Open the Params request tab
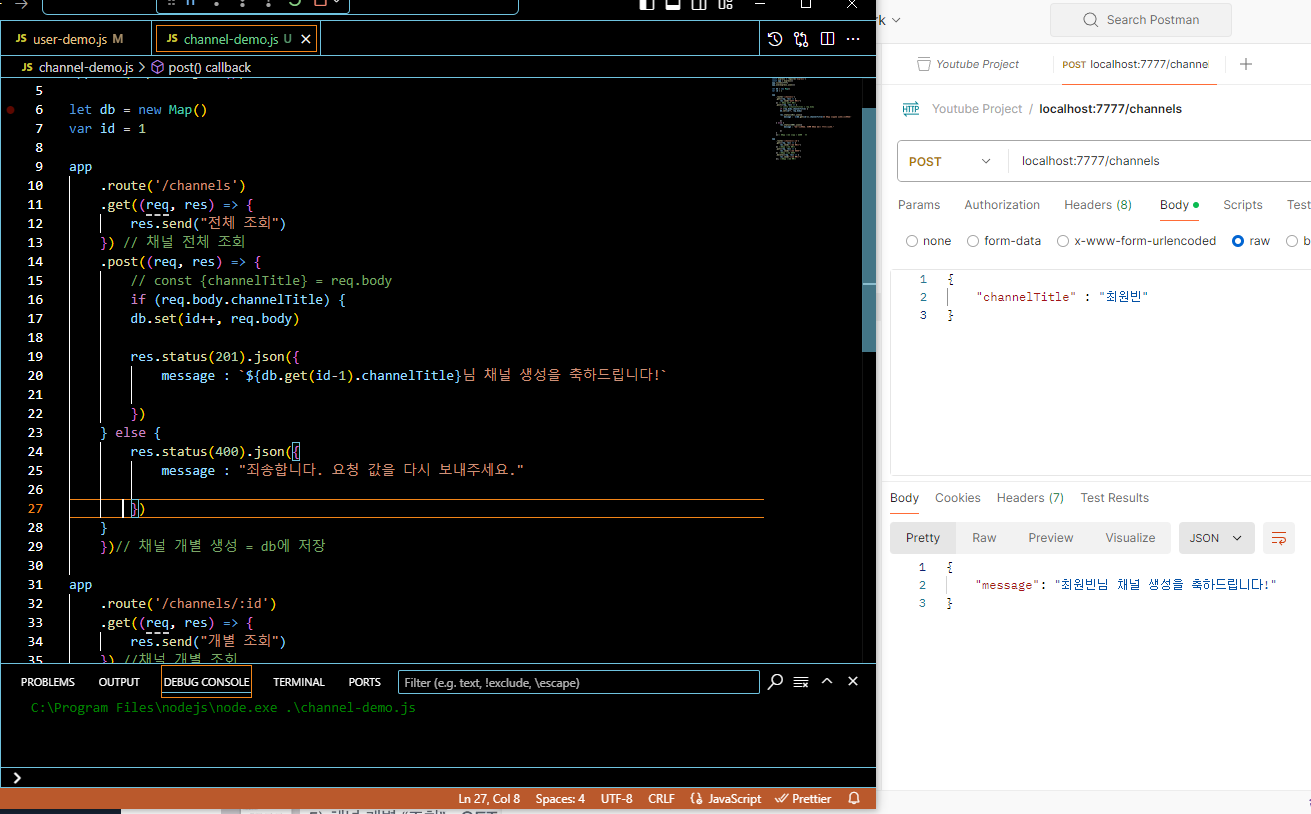 click(919, 205)
